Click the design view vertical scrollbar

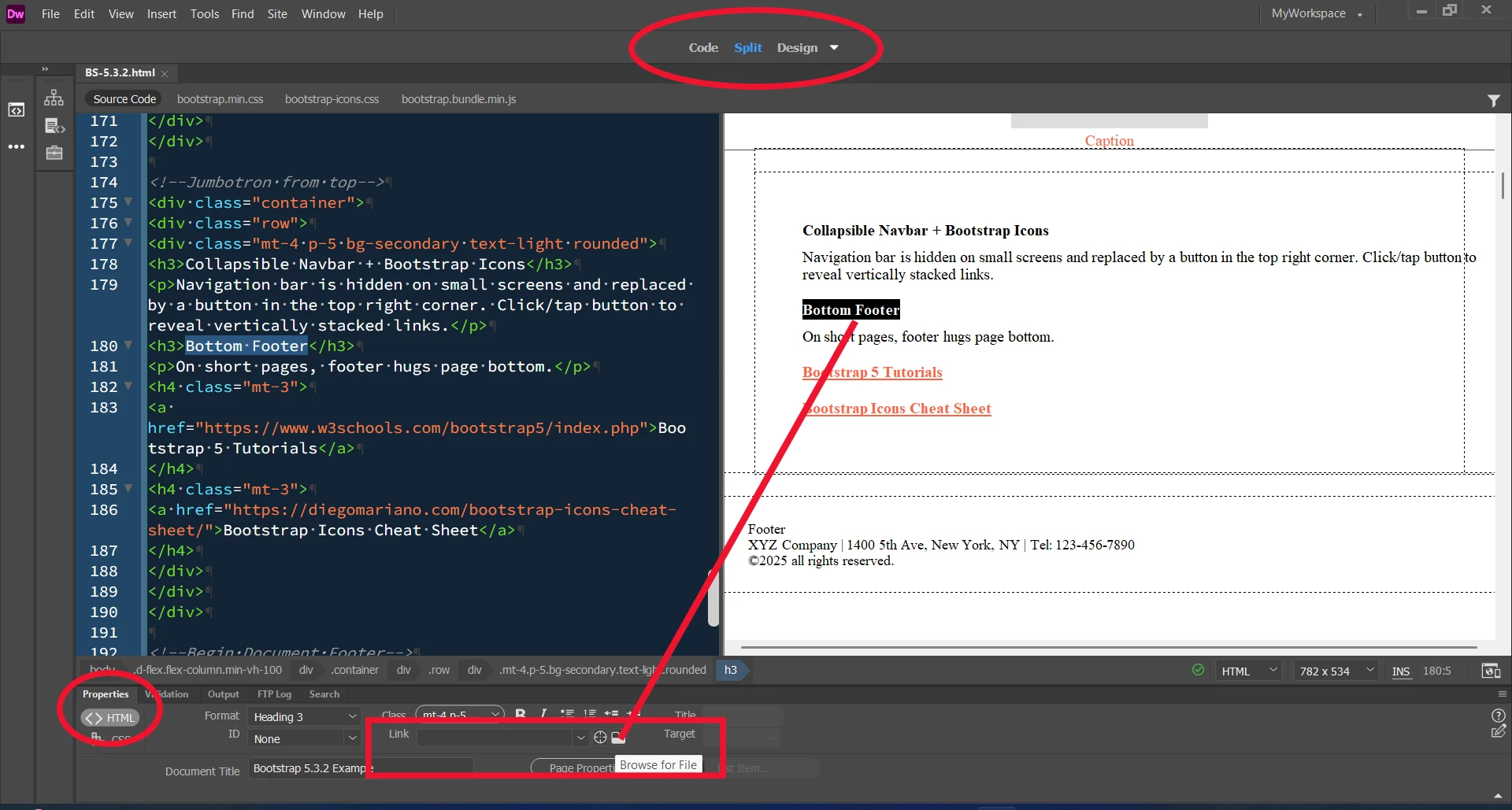point(1503,185)
